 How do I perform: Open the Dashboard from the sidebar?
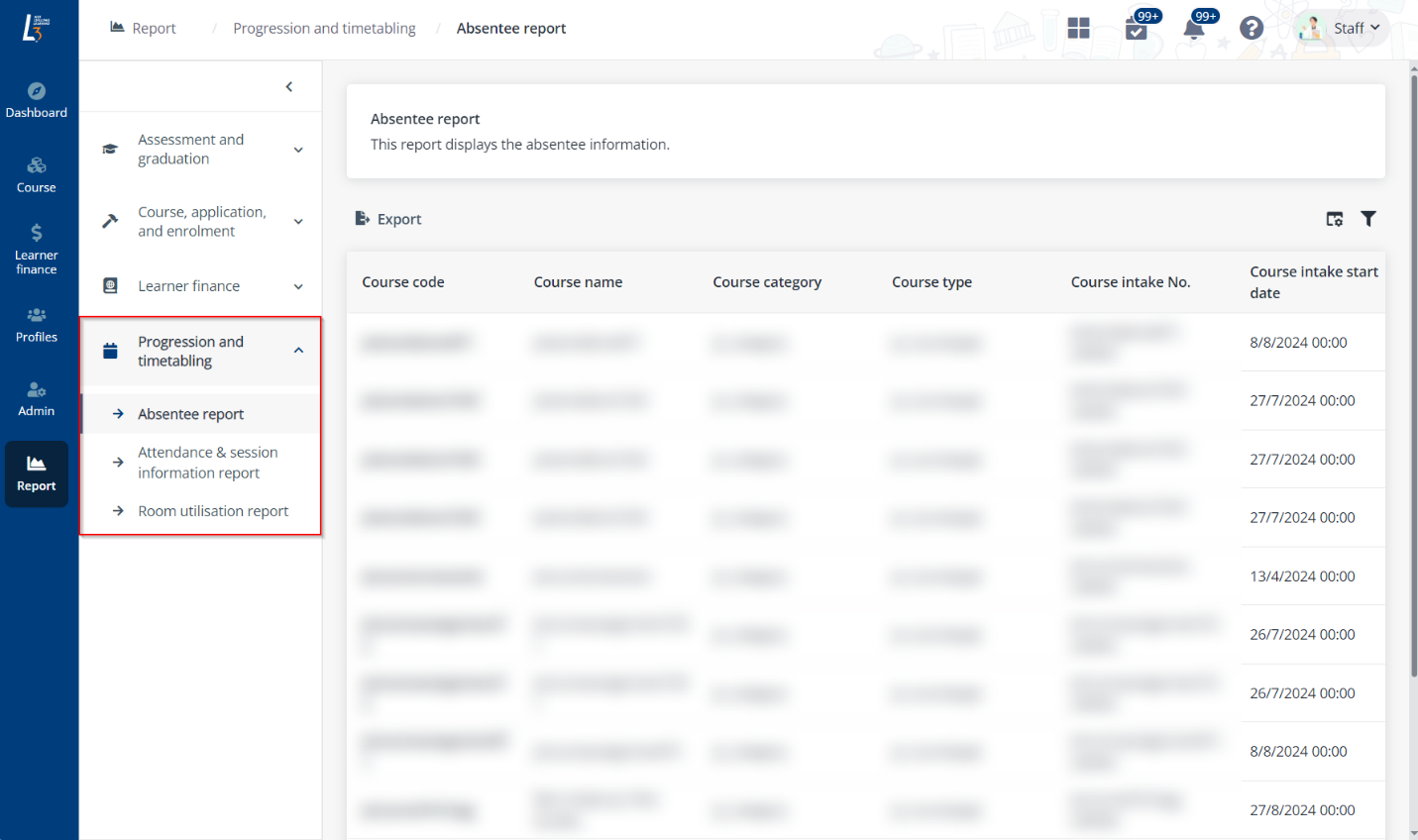[x=37, y=99]
